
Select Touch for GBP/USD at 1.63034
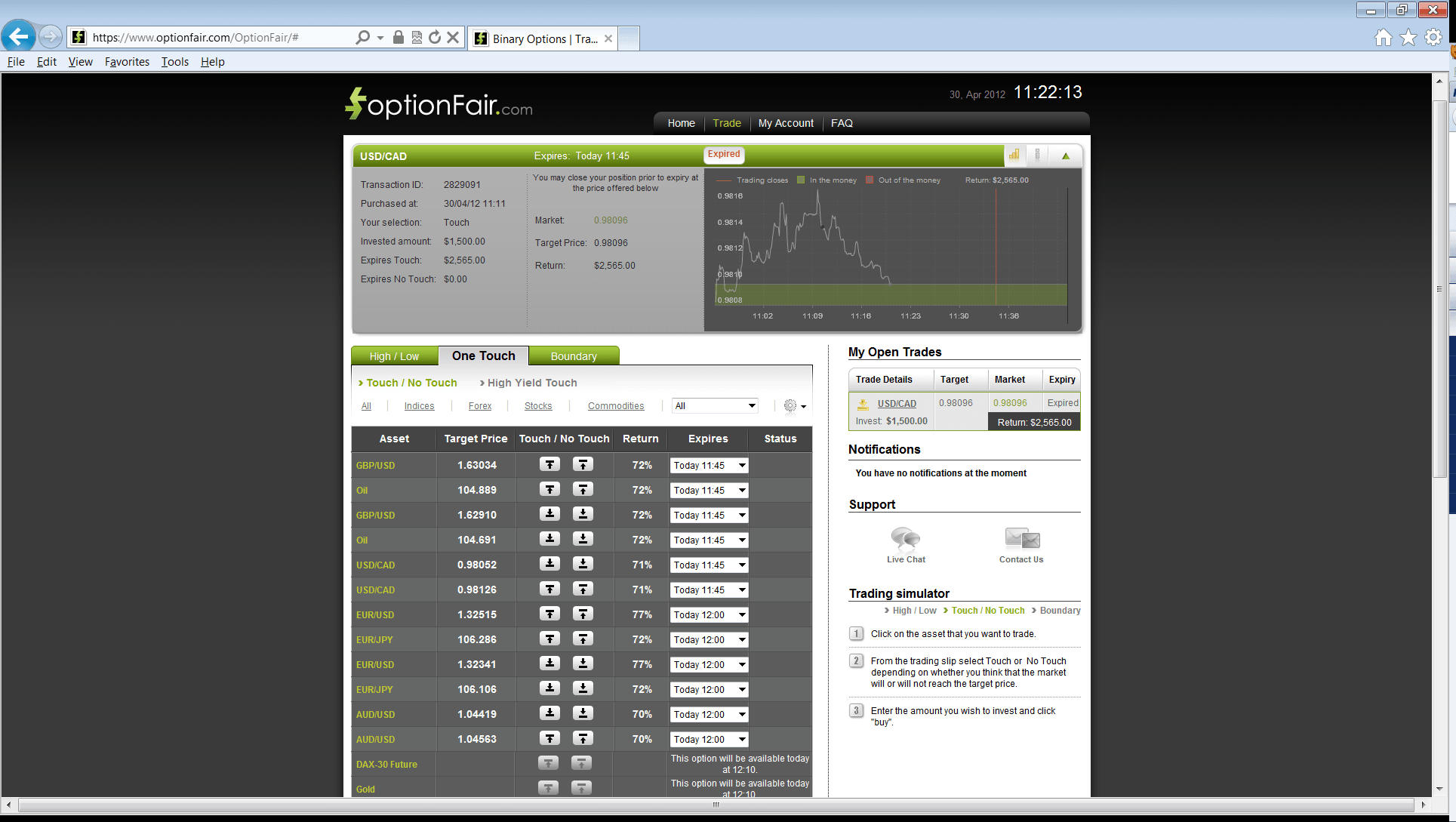549,464
